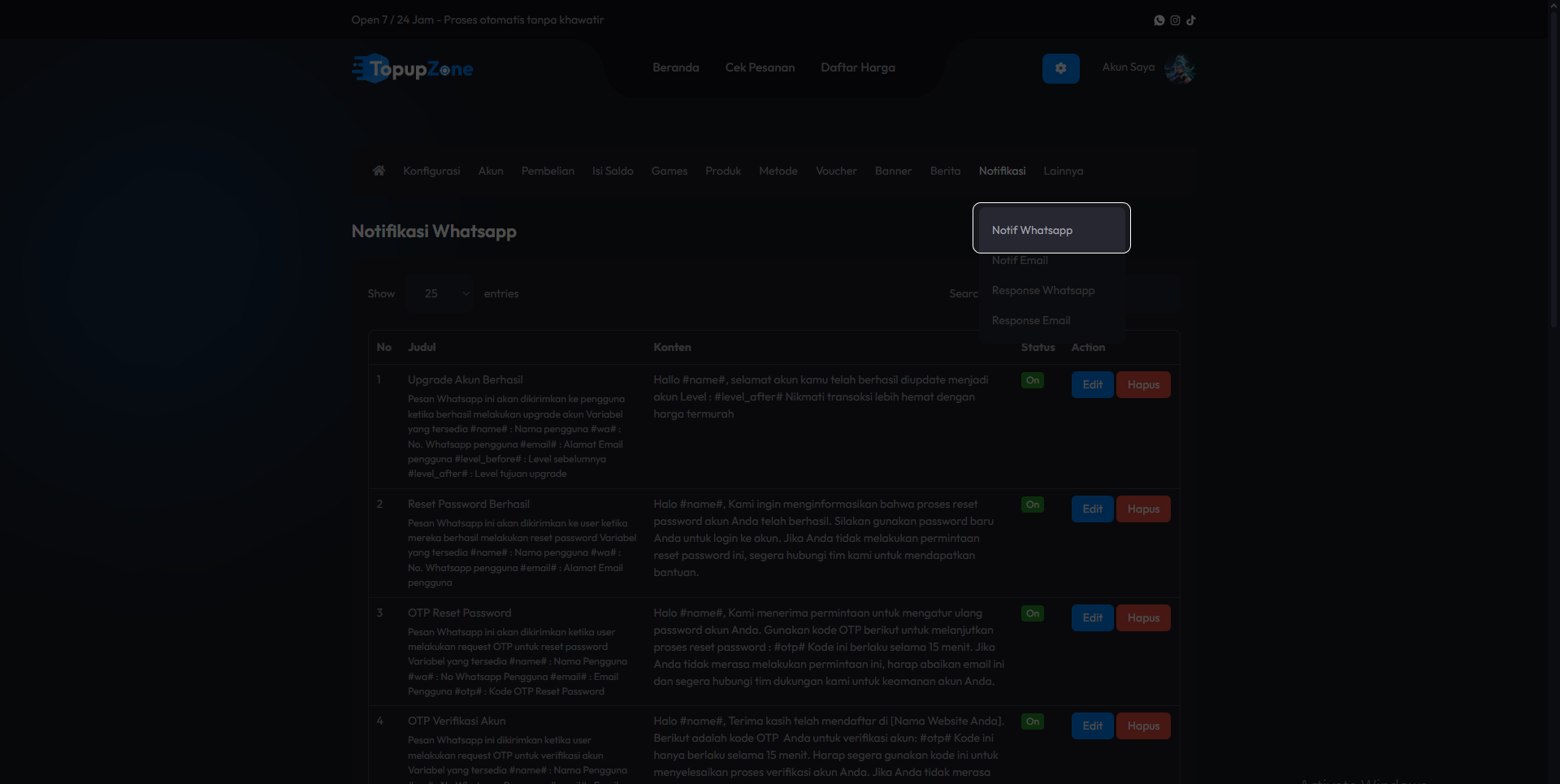The width and height of the screenshot is (1560, 784).
Task: Open the Isi Saldo menu
Action: pos(613,171)
